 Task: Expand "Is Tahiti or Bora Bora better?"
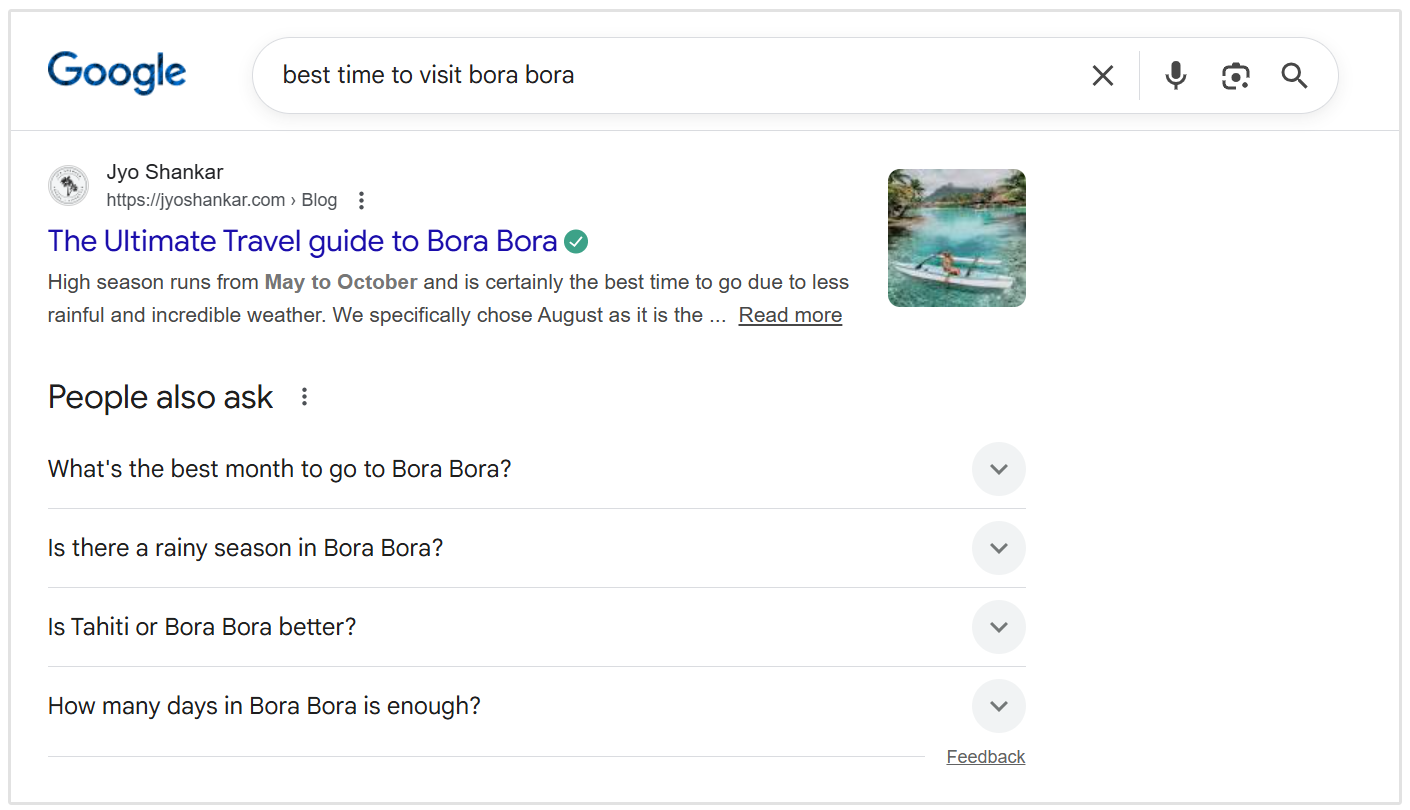998,626
